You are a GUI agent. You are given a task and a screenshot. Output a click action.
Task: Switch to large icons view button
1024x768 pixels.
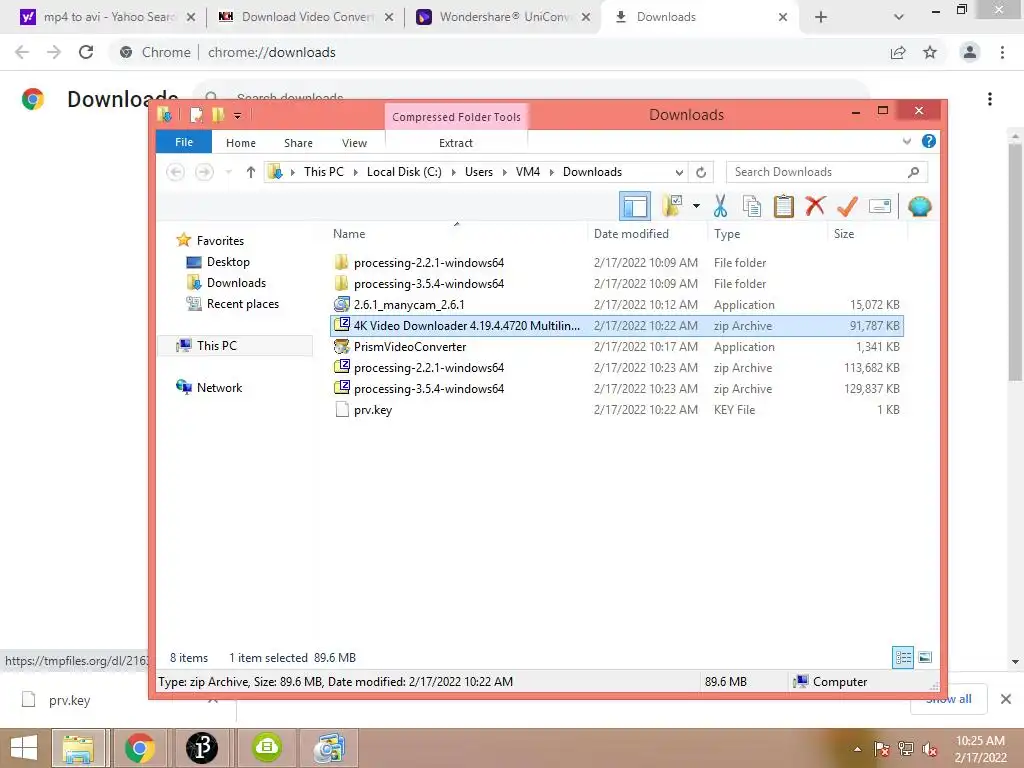pos(925,657)
